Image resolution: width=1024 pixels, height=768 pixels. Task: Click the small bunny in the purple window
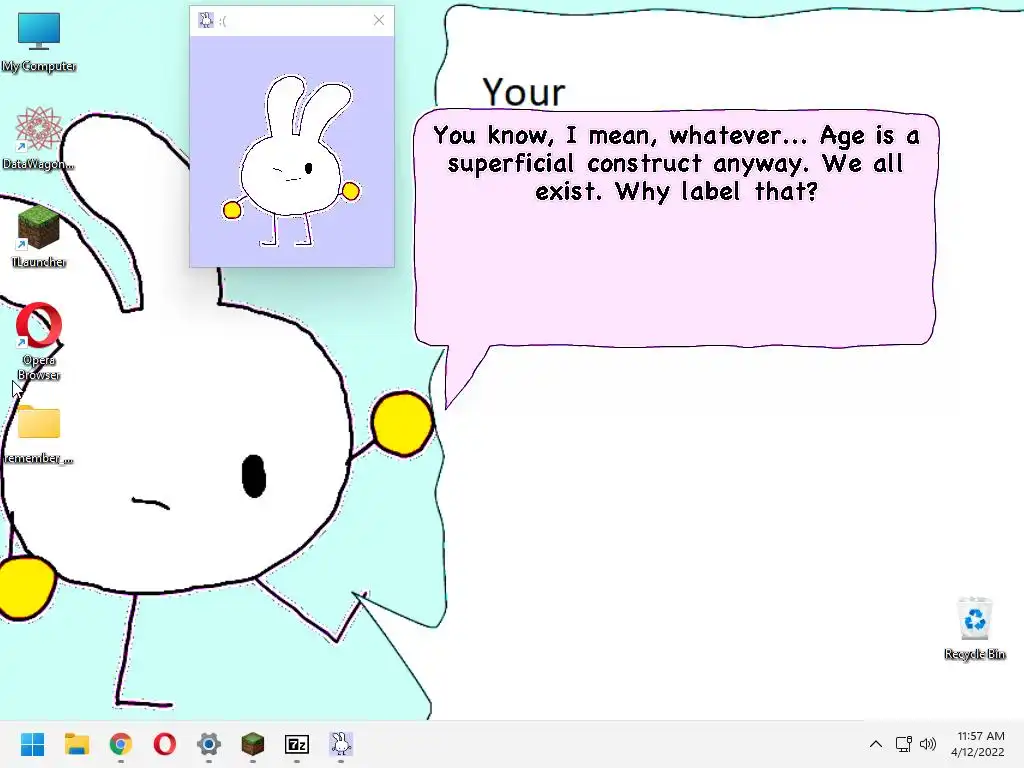click(x=291, y=161)
